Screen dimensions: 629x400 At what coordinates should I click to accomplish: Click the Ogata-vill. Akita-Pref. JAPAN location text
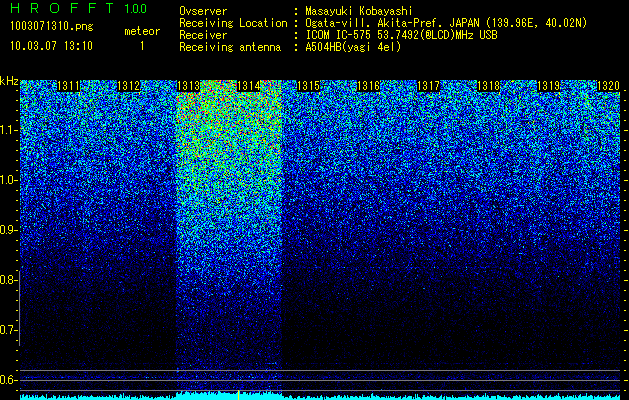click(x=446, y=23)
